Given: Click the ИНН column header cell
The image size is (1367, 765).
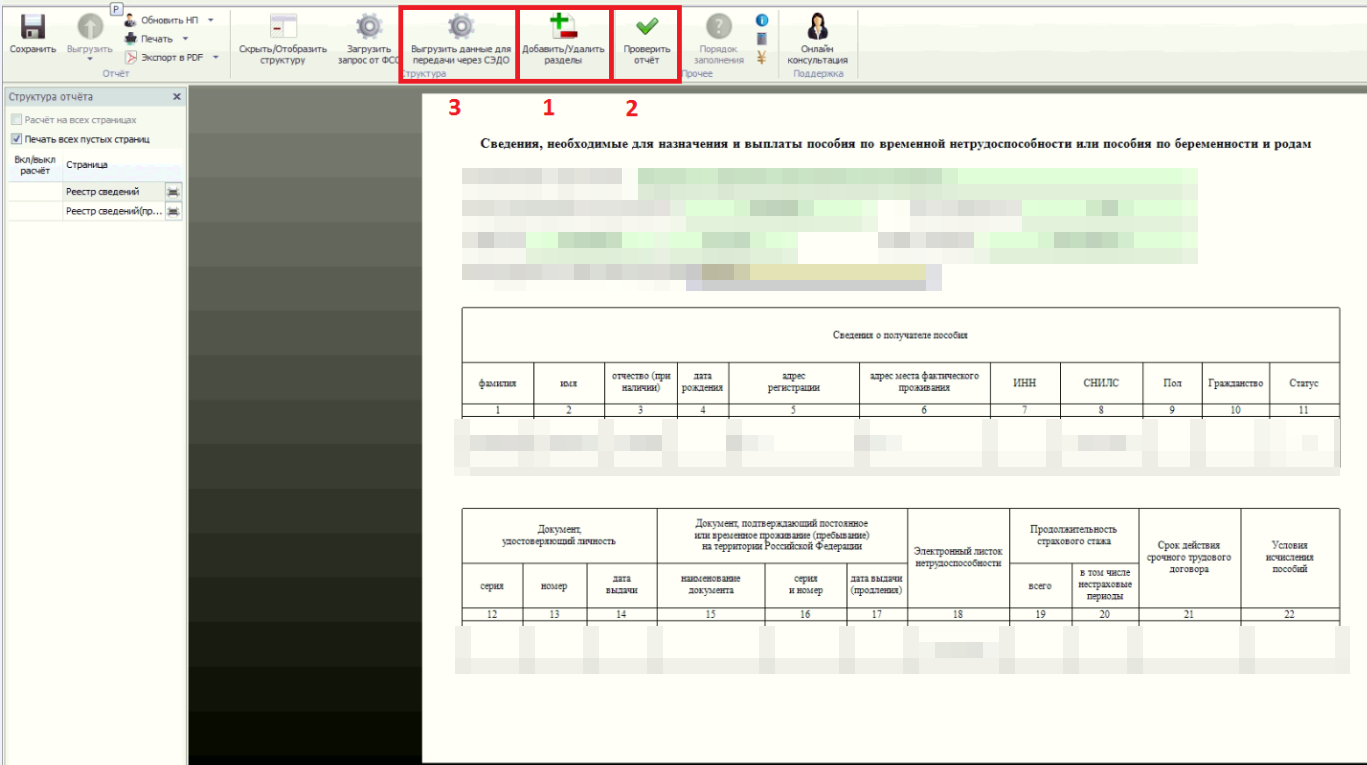Looking at the screenshot, I should 1024,383.
